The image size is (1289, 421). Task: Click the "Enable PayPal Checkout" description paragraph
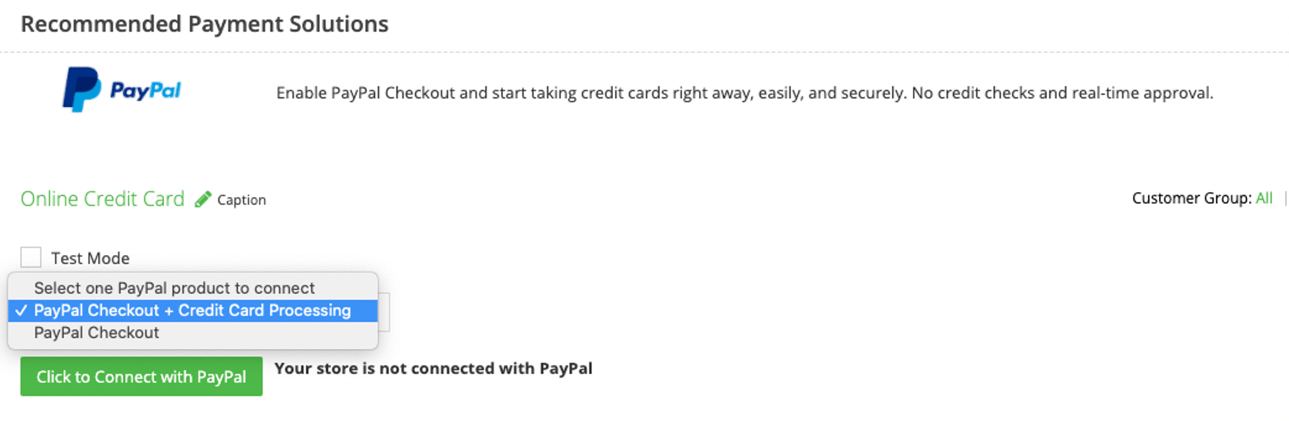pyautogui.click(x=744, y=93)
